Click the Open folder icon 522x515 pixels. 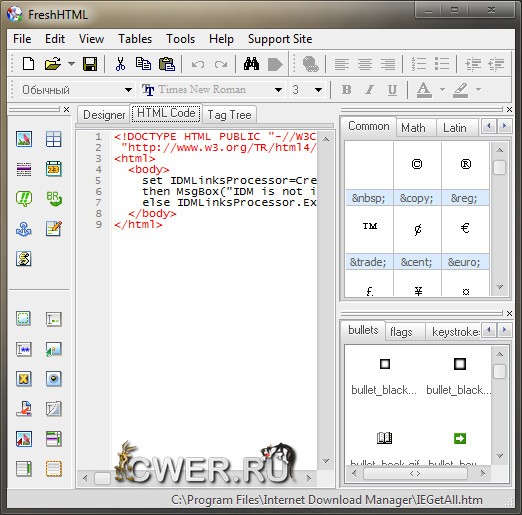(x=53, y=63)
